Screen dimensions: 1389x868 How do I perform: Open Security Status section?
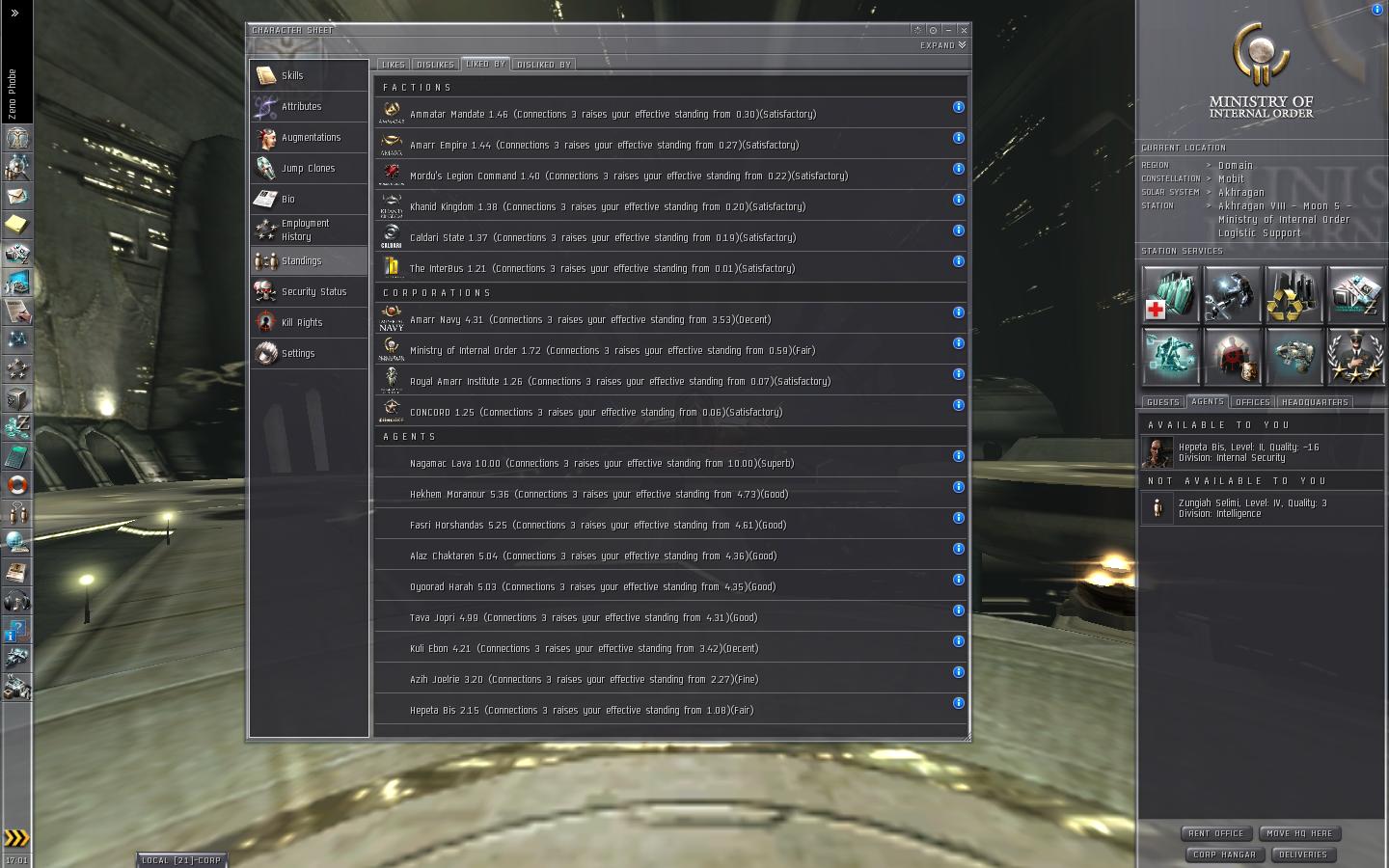click(x=309, y=291)
